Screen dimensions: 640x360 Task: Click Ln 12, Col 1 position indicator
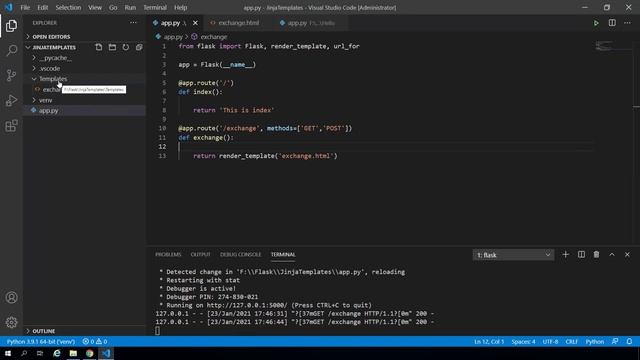click(x=489, y=341)
